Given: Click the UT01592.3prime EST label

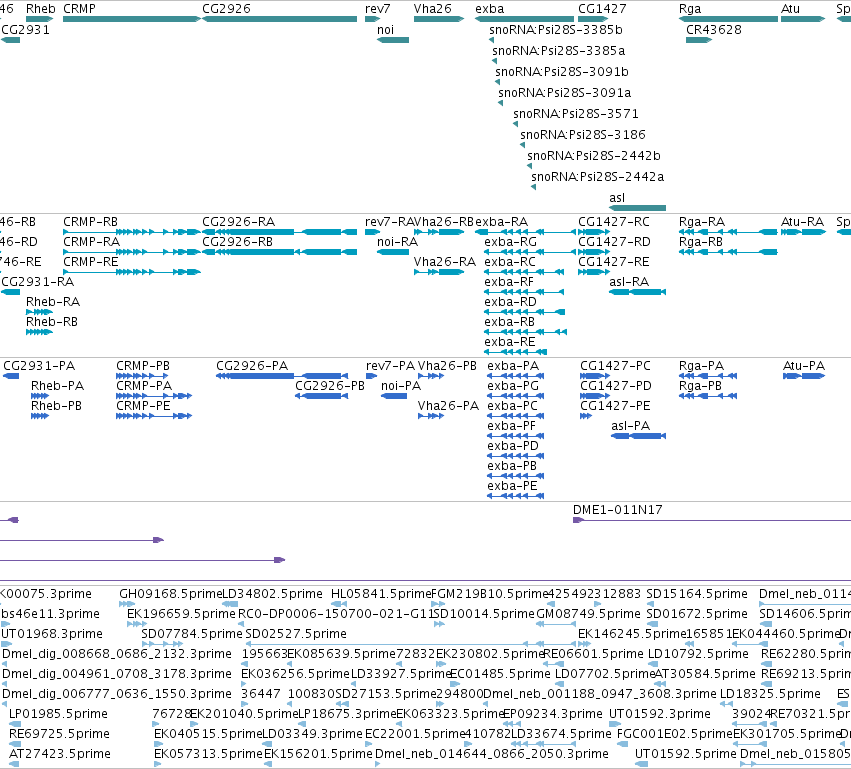Looking at the screenshot, I should (659, 714).
